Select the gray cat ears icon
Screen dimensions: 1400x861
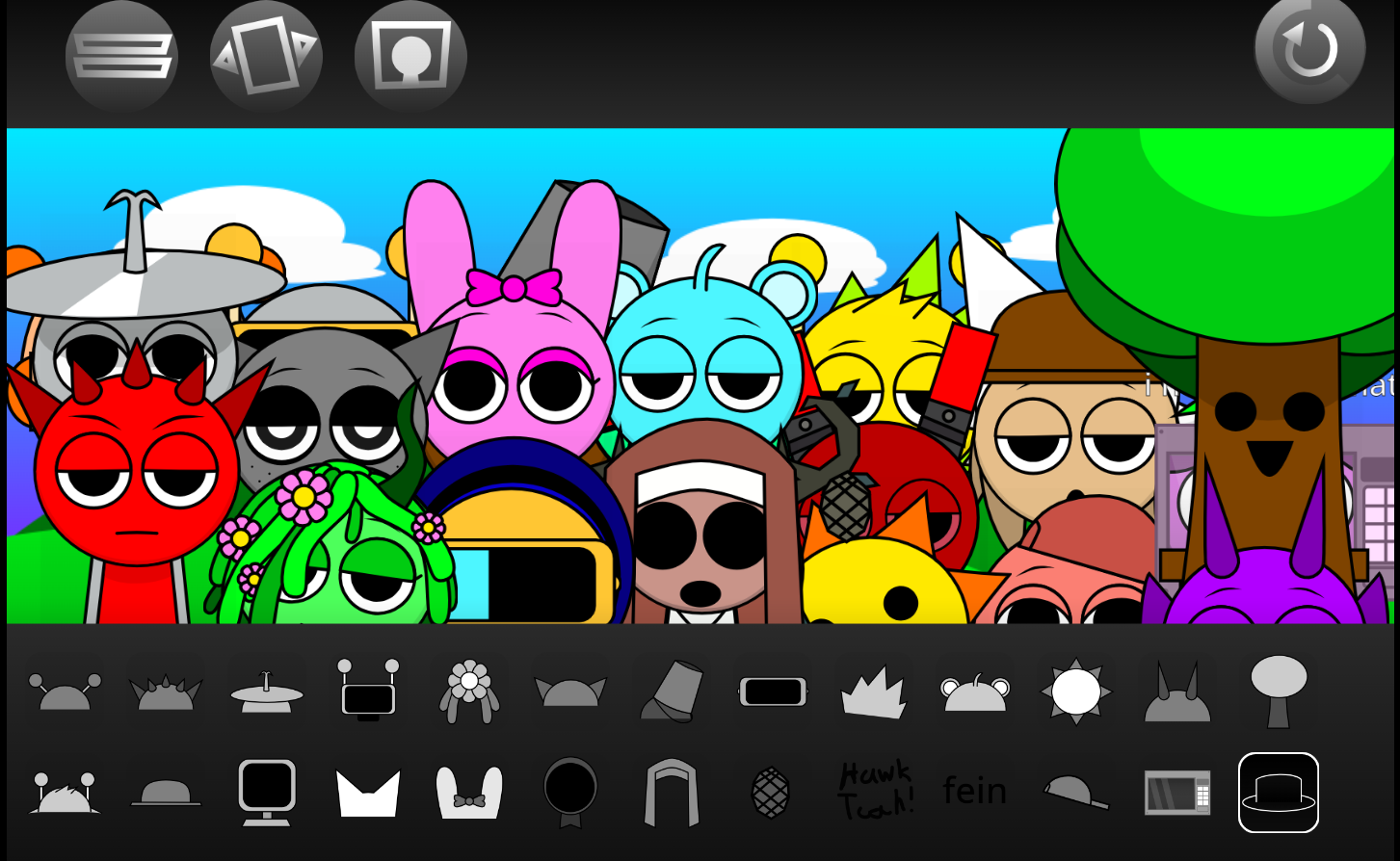coord(570,691)
